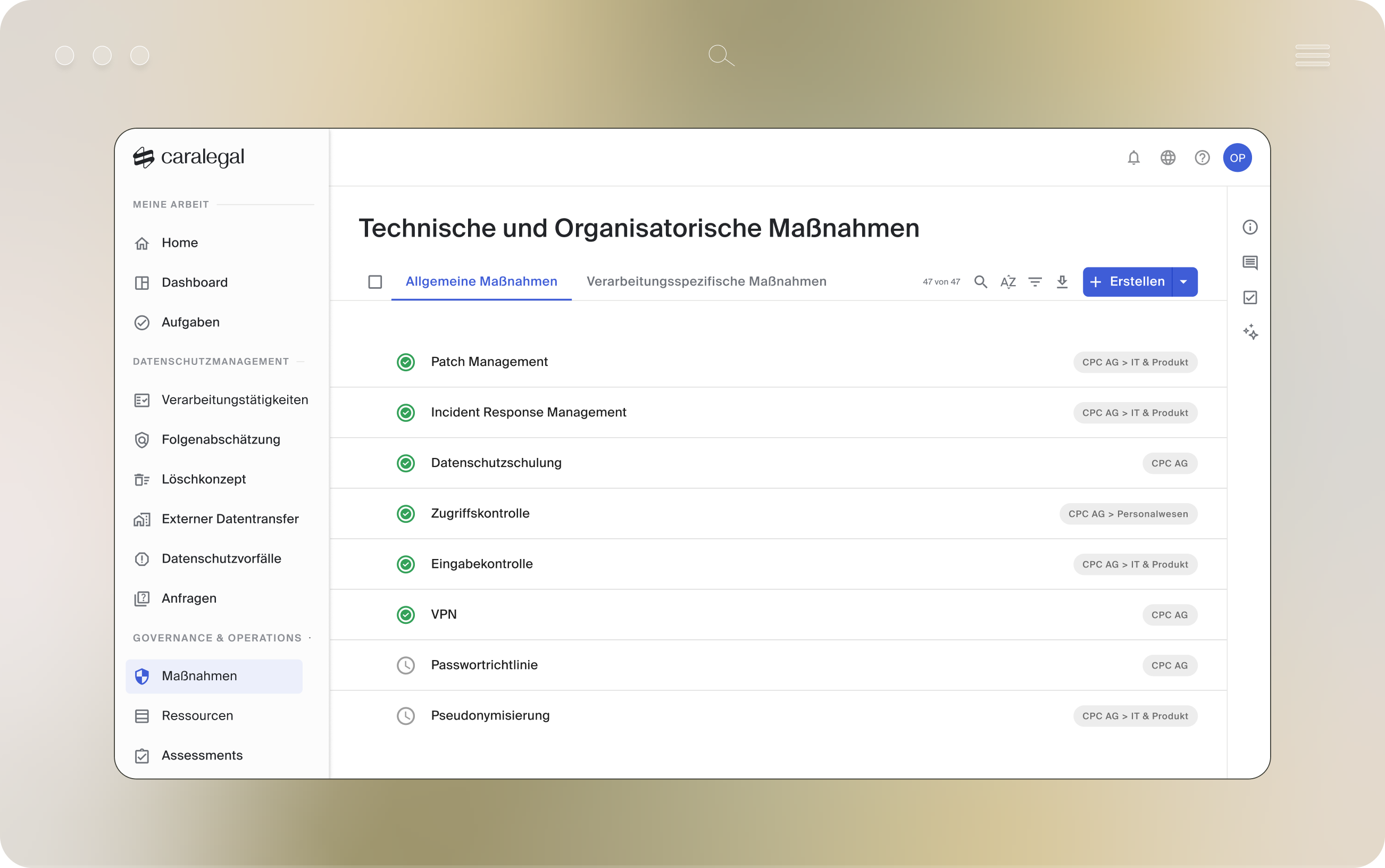Select the alphabetical sort icon
1385x868 pixels.
[1008, 282]
